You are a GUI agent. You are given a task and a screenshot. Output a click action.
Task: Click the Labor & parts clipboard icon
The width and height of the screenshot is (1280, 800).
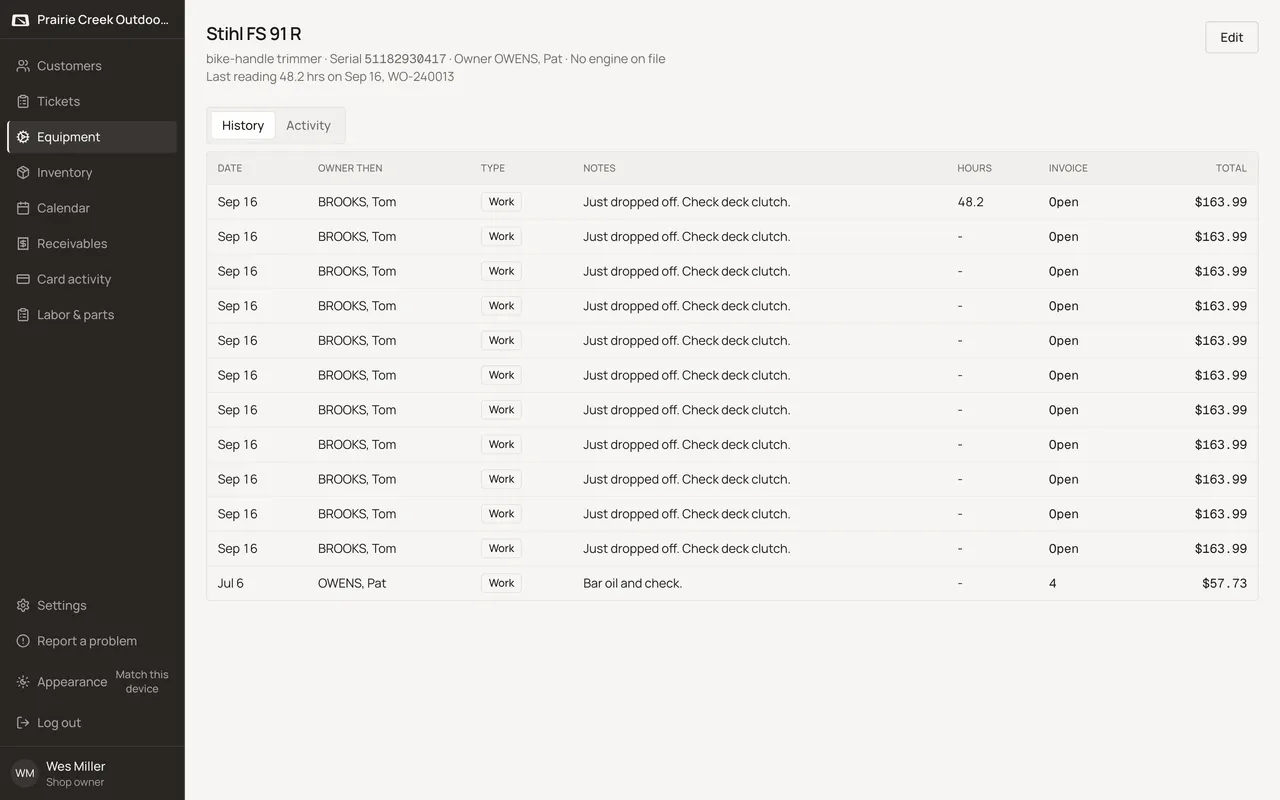point(23,314)
